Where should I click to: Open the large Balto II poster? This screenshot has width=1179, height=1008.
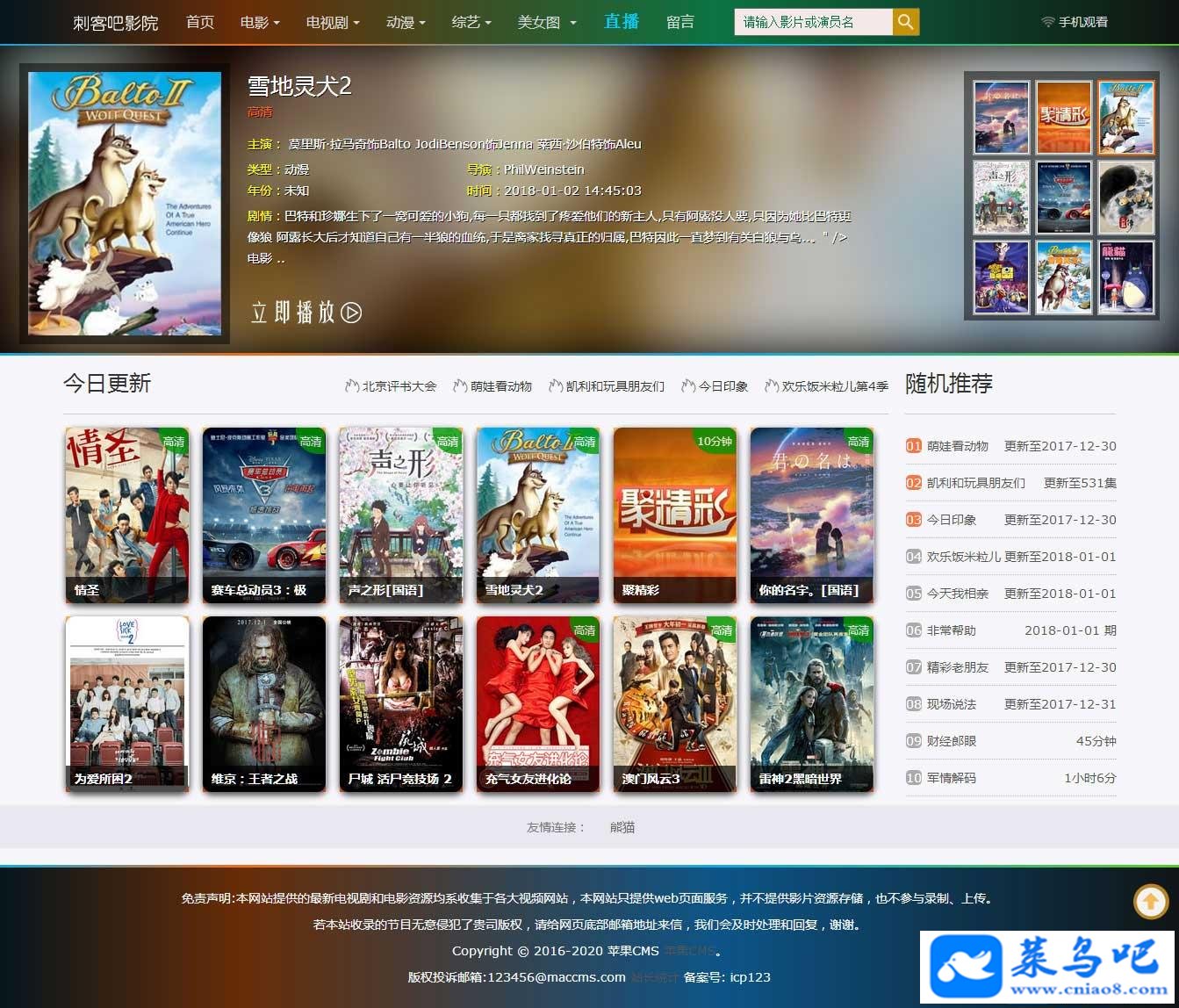[125, 204]
